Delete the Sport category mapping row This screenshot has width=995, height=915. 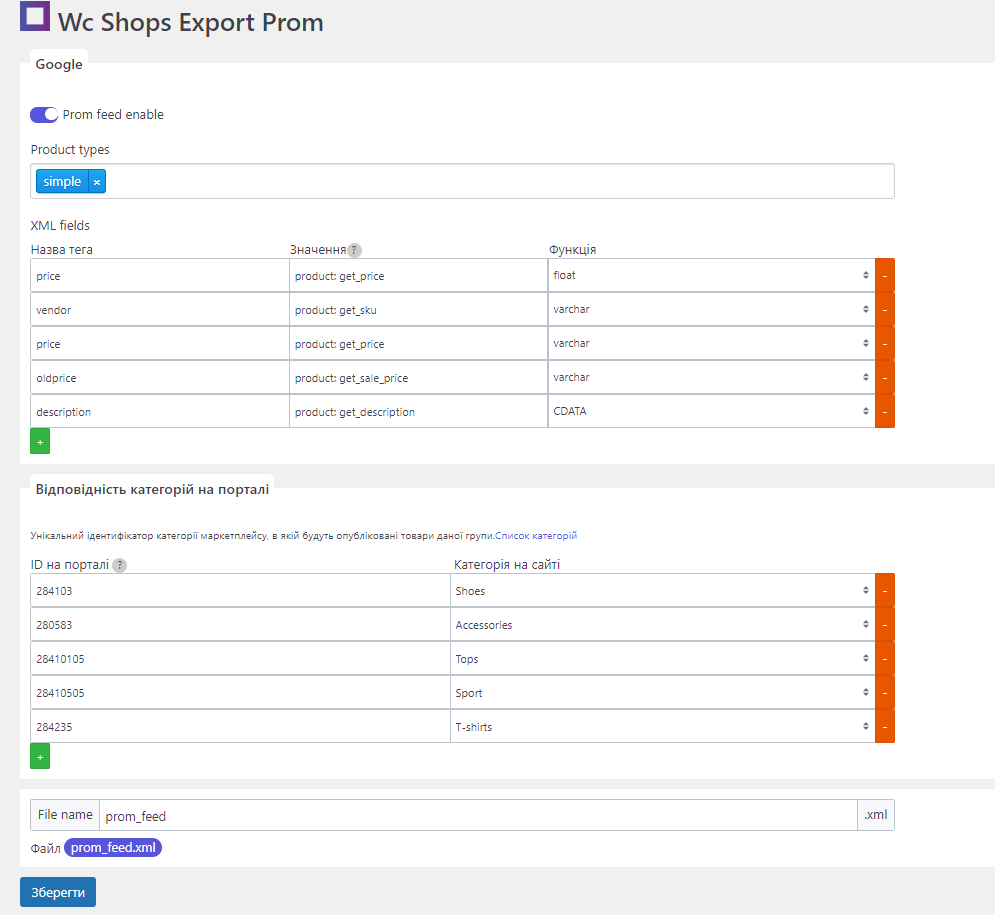(x=885, y=692)
